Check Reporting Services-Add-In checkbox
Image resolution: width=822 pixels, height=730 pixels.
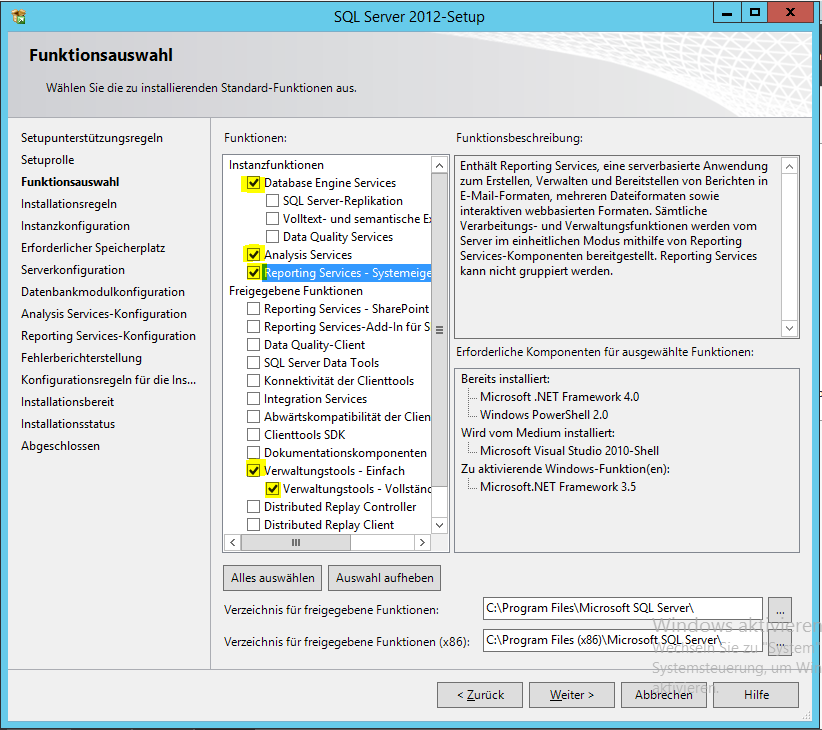click(254, 326)
